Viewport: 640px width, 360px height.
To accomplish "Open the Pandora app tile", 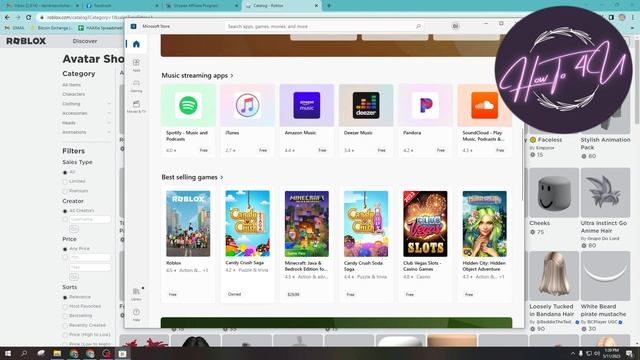I will pyautogui.click(x=425, y=120).
